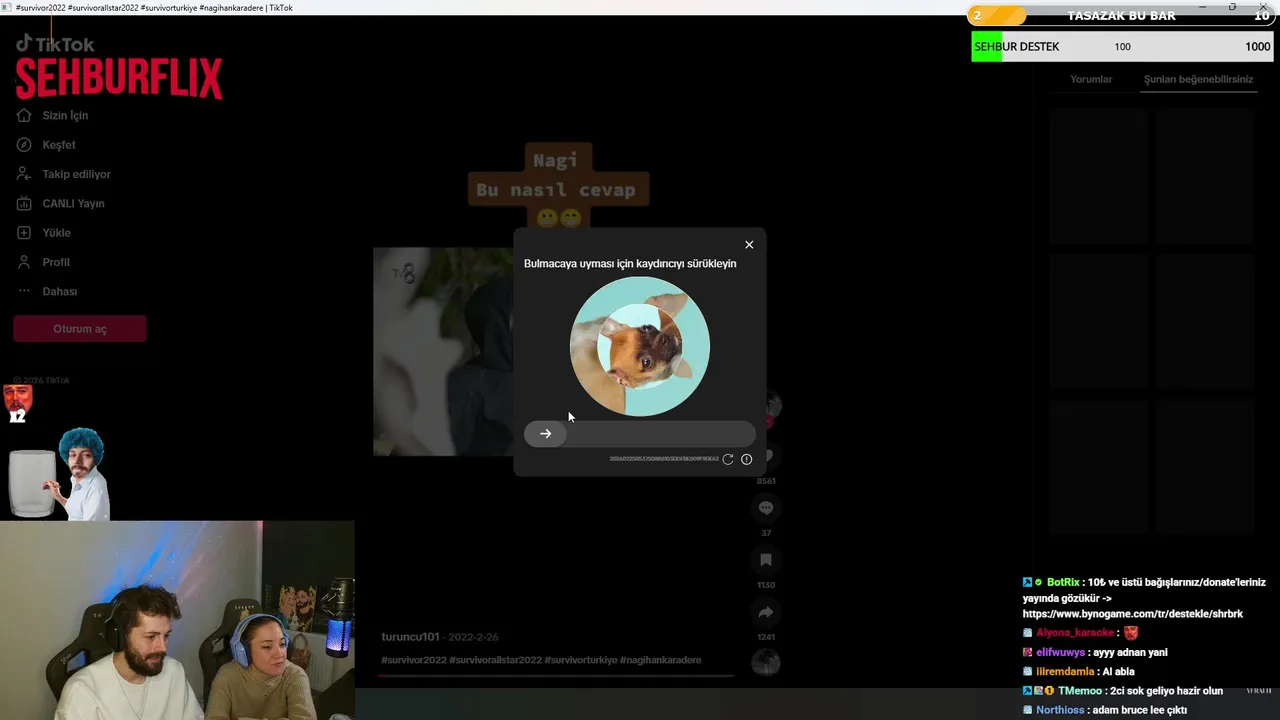Viewport: 1280px width, 720px height.
Task: Switch to Şunları beğenebilirsiniz tab
Action: click(1198, 79)
